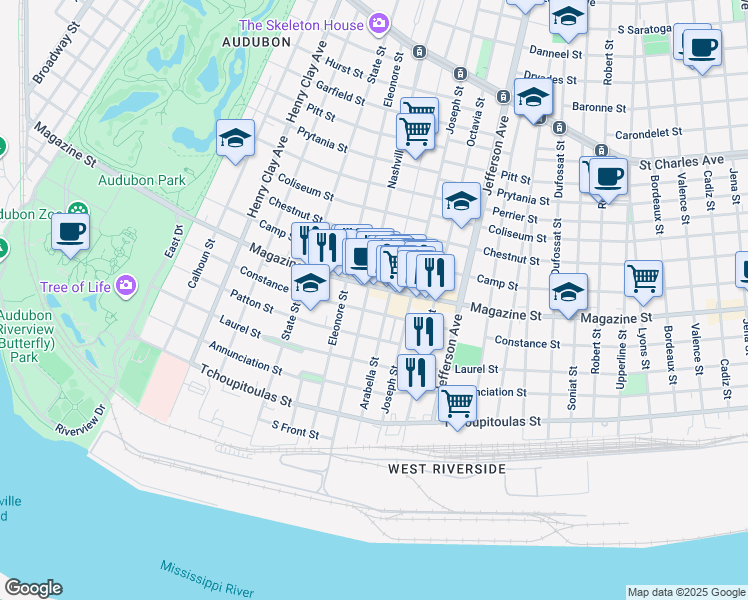Open the shopping cart marker near Upperline St

tap(643, 277)
